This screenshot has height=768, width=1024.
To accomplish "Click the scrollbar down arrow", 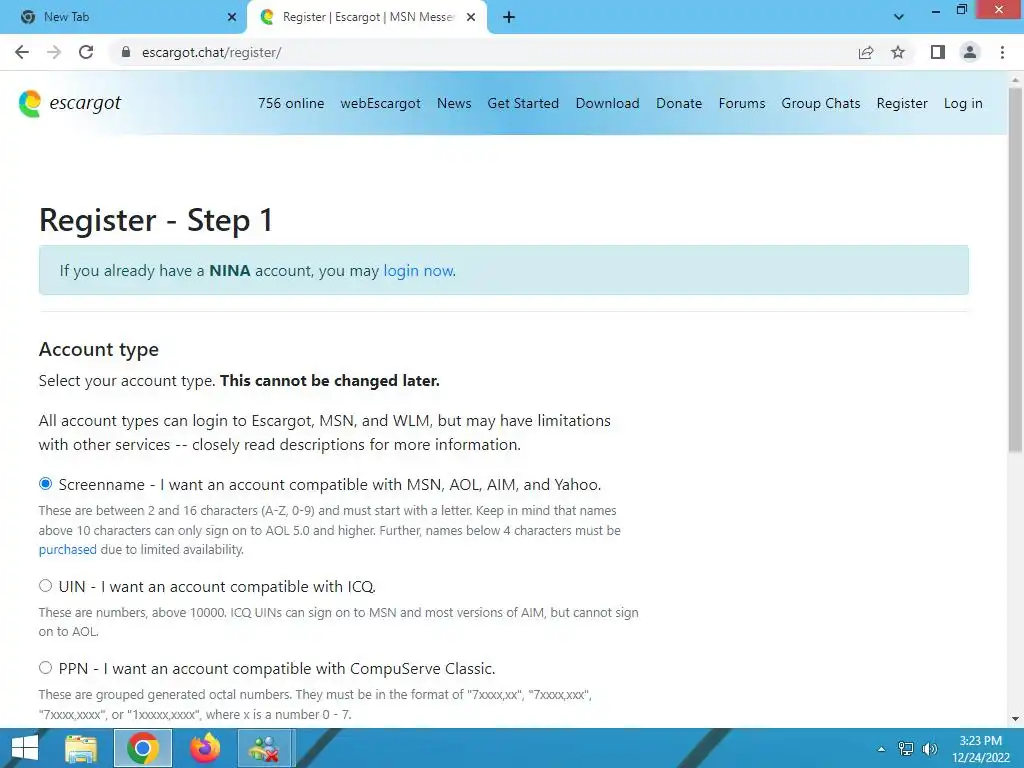I will (1014, 718).
